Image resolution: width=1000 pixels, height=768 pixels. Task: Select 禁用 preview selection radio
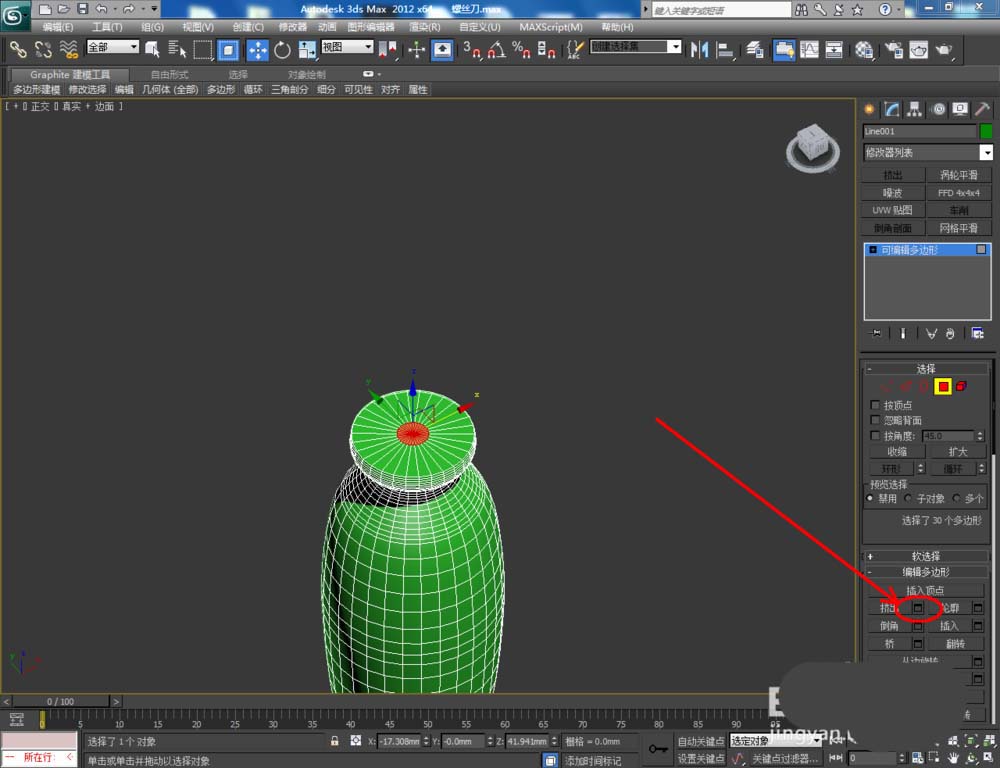coord(870,498)
